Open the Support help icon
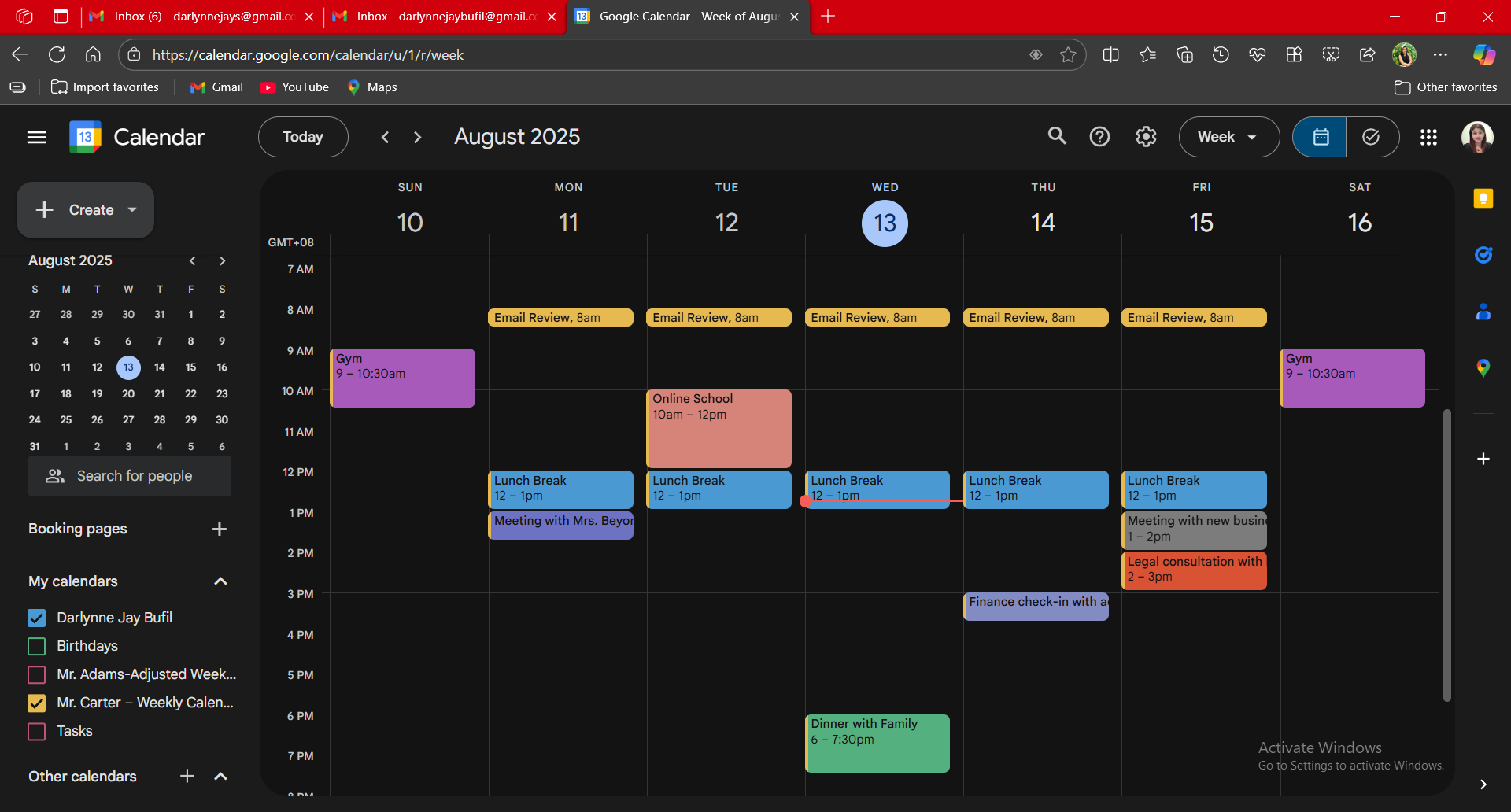This screenshot has width=1511, height=812. point(1099,137)
